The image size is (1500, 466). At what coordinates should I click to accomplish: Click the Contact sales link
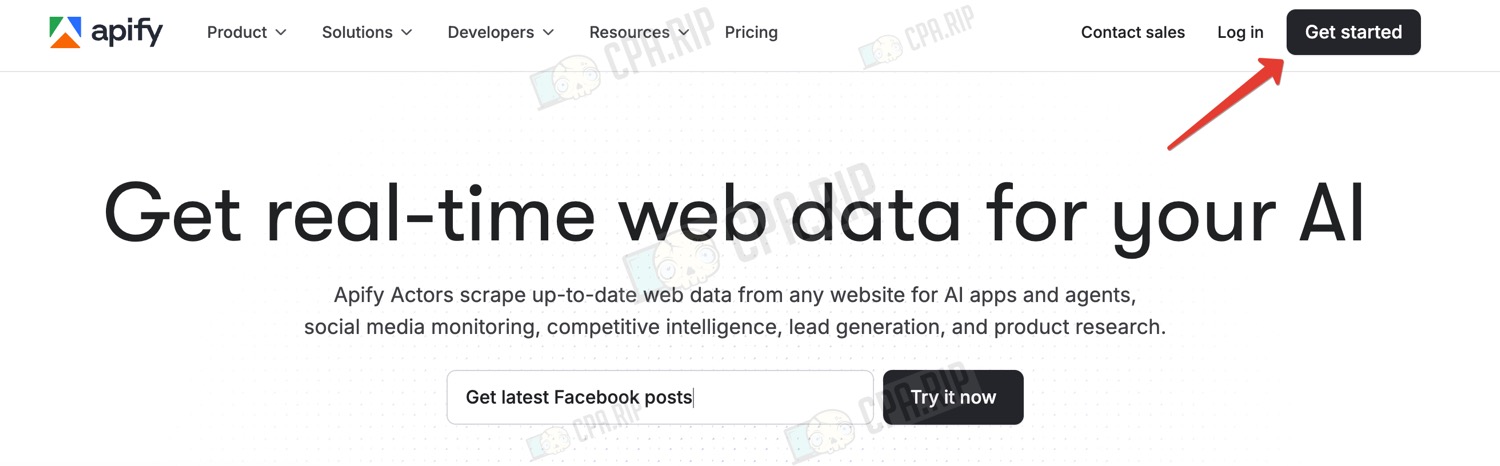1133,32
